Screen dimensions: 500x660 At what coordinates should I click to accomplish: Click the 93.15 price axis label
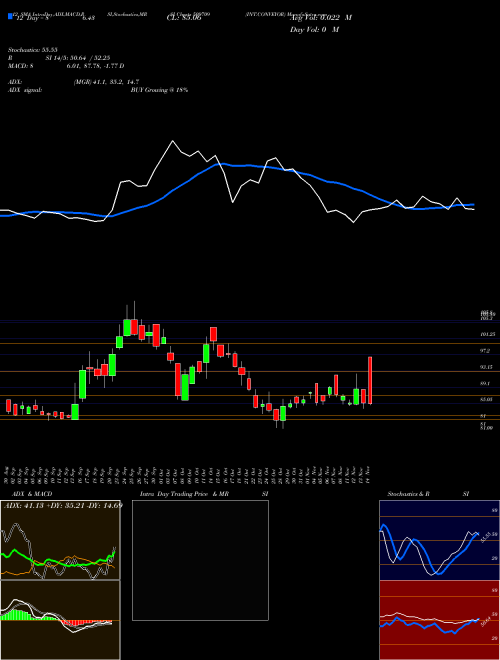pyautogui.click(x=487, y=367)
